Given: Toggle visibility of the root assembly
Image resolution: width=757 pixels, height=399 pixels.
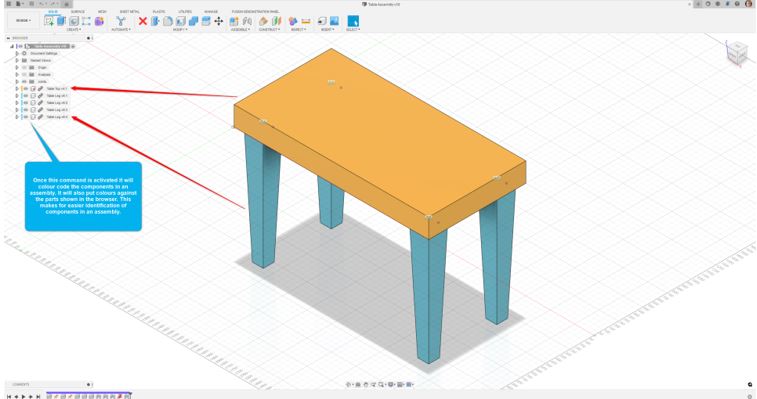Looking at the screenshot, I should click(21, 46).
